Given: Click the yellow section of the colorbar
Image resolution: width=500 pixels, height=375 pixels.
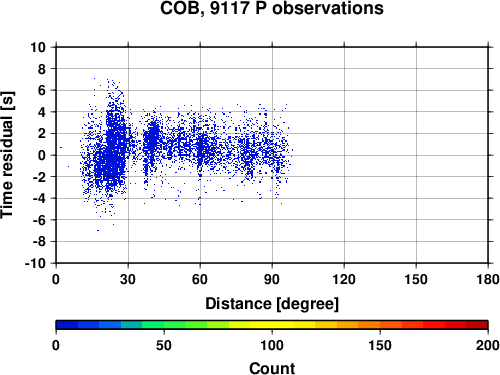Looking at the screenshot, I should click(272, 325).
